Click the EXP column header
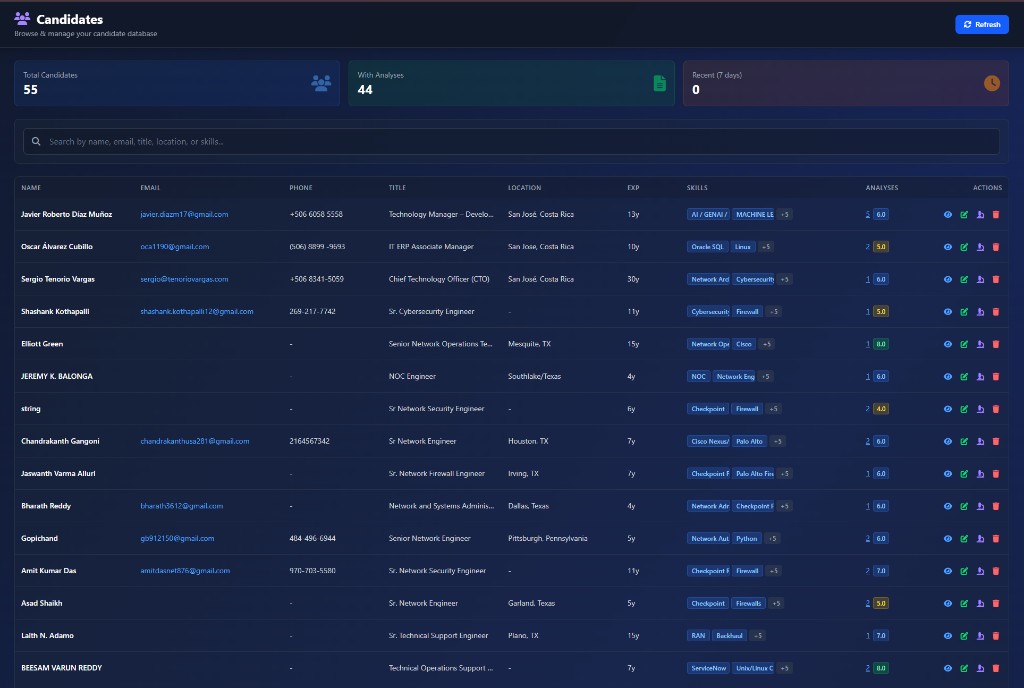Image resolution: width=1024 pixels, height=688 pixels. [633, 188]
